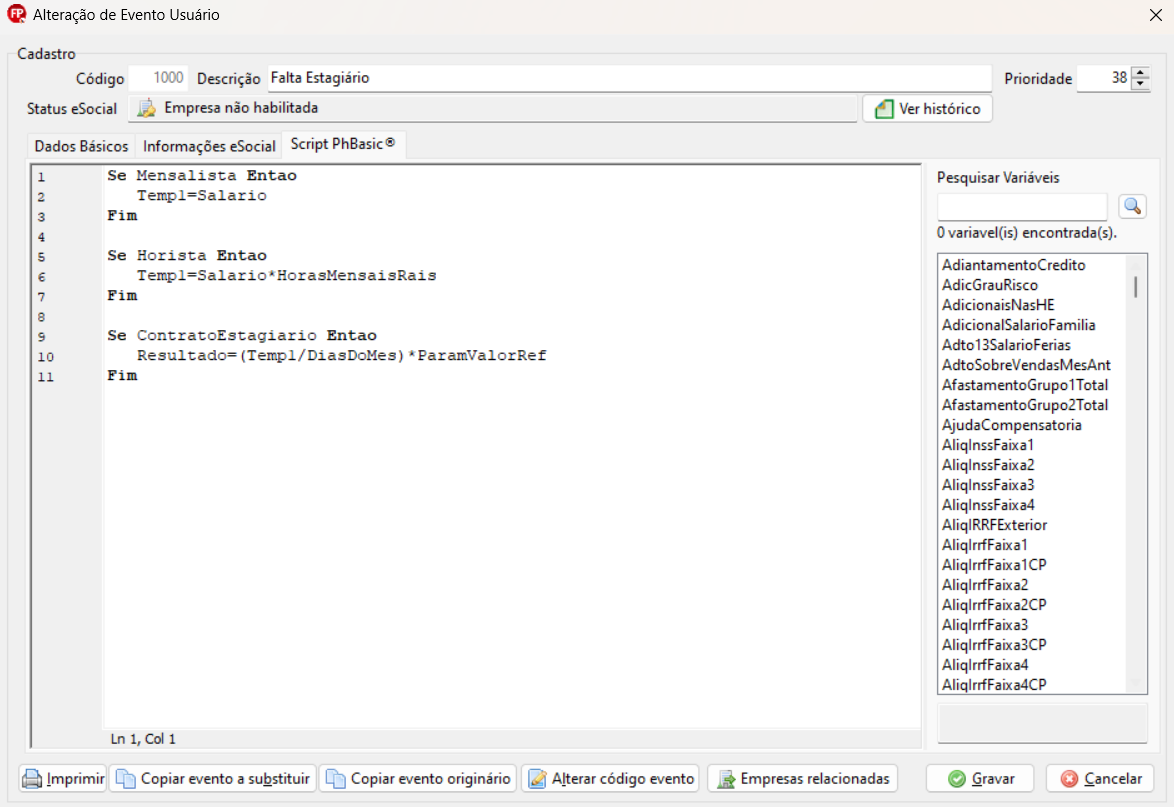Image resolution: width=1174 pixels, height=807 pixels.
Task: Click the Pesquisar Variáveis search box
Action: [x=1022, y=206]
